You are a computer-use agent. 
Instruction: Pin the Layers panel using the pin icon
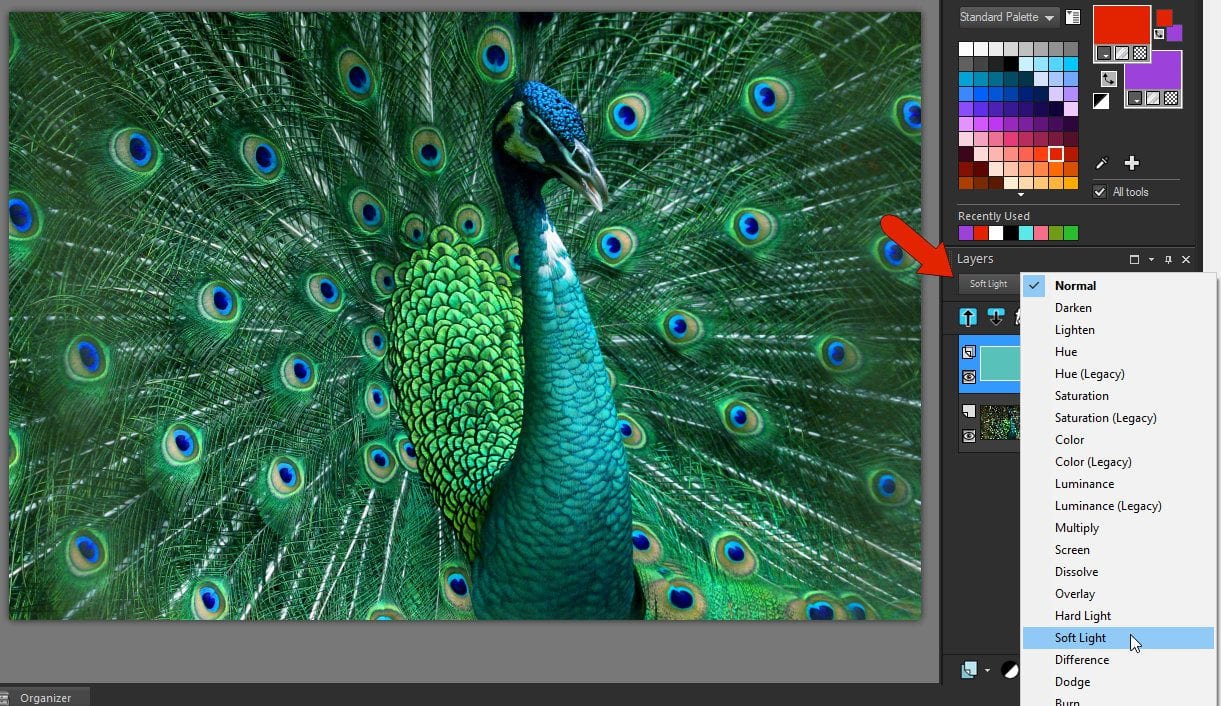[1169, 259]
